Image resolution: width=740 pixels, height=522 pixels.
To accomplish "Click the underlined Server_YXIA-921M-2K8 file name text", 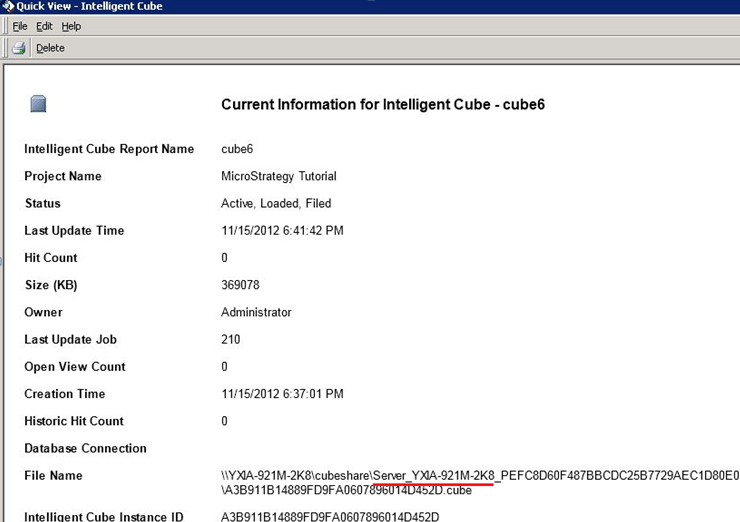I will click(x=433, y=475).
